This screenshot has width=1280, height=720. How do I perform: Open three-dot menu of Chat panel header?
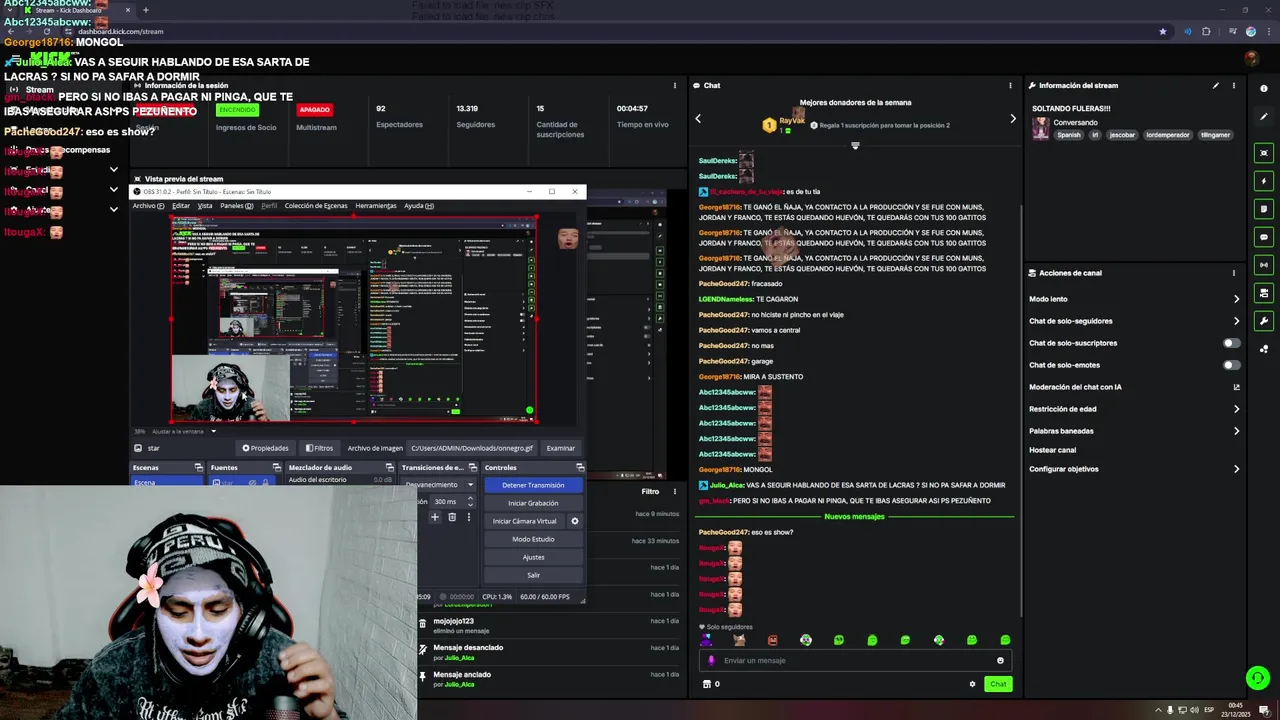click(1010, 85)
